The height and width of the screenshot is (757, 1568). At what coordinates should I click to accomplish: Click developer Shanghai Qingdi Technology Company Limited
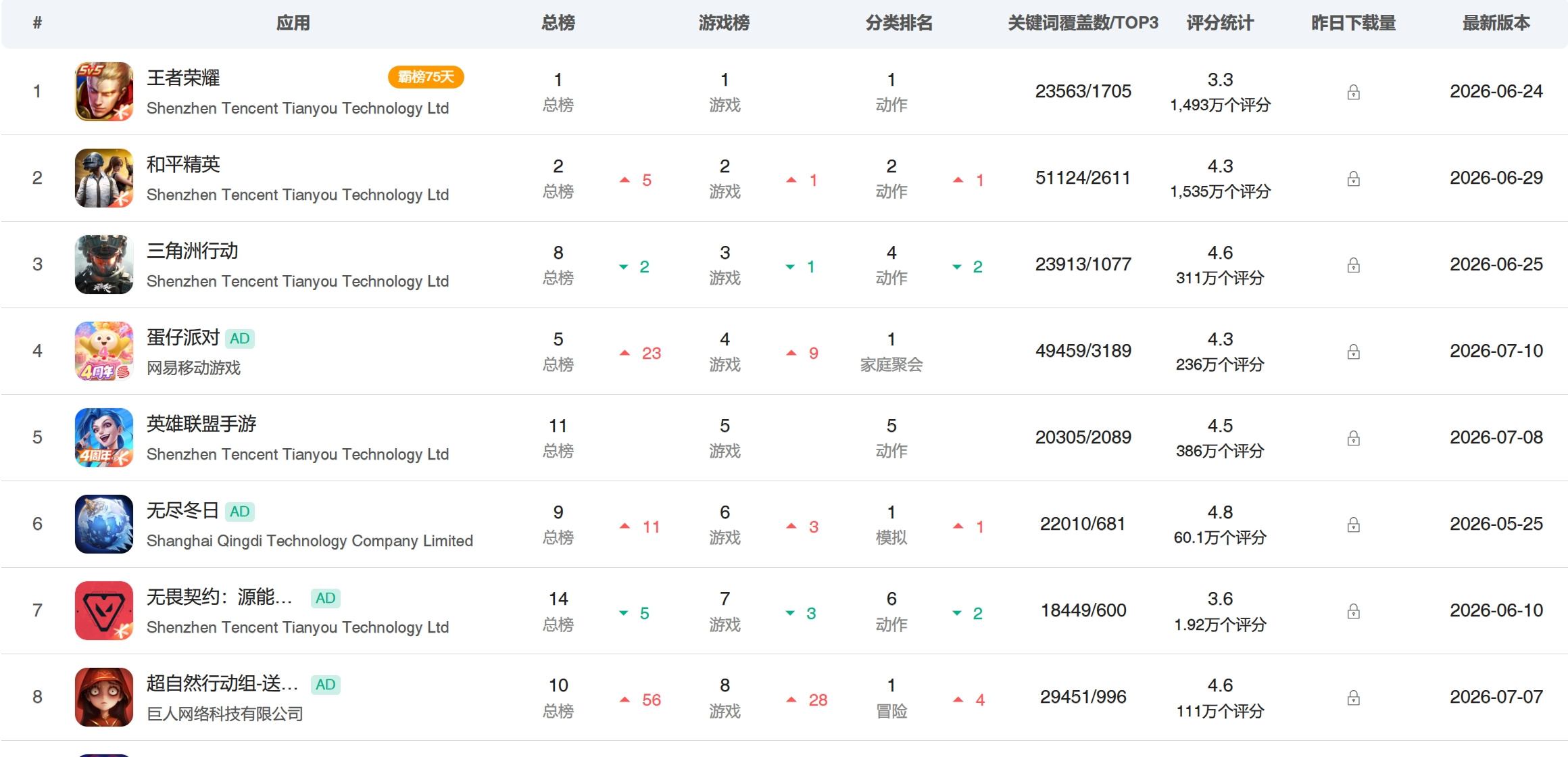pyautogui.click(x=310, y=541)
